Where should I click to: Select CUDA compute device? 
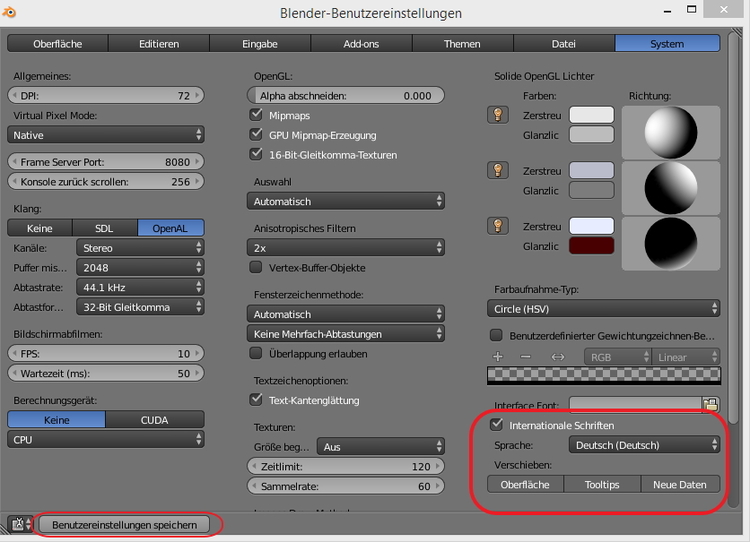(x=155, y=420)
